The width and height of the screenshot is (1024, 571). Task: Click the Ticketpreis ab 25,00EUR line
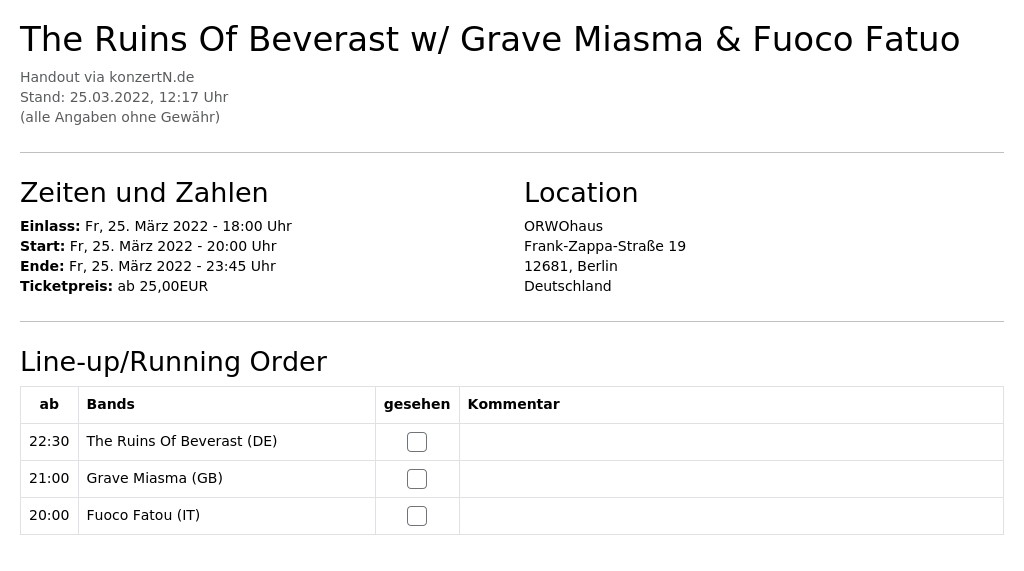(x=114, y=286)
